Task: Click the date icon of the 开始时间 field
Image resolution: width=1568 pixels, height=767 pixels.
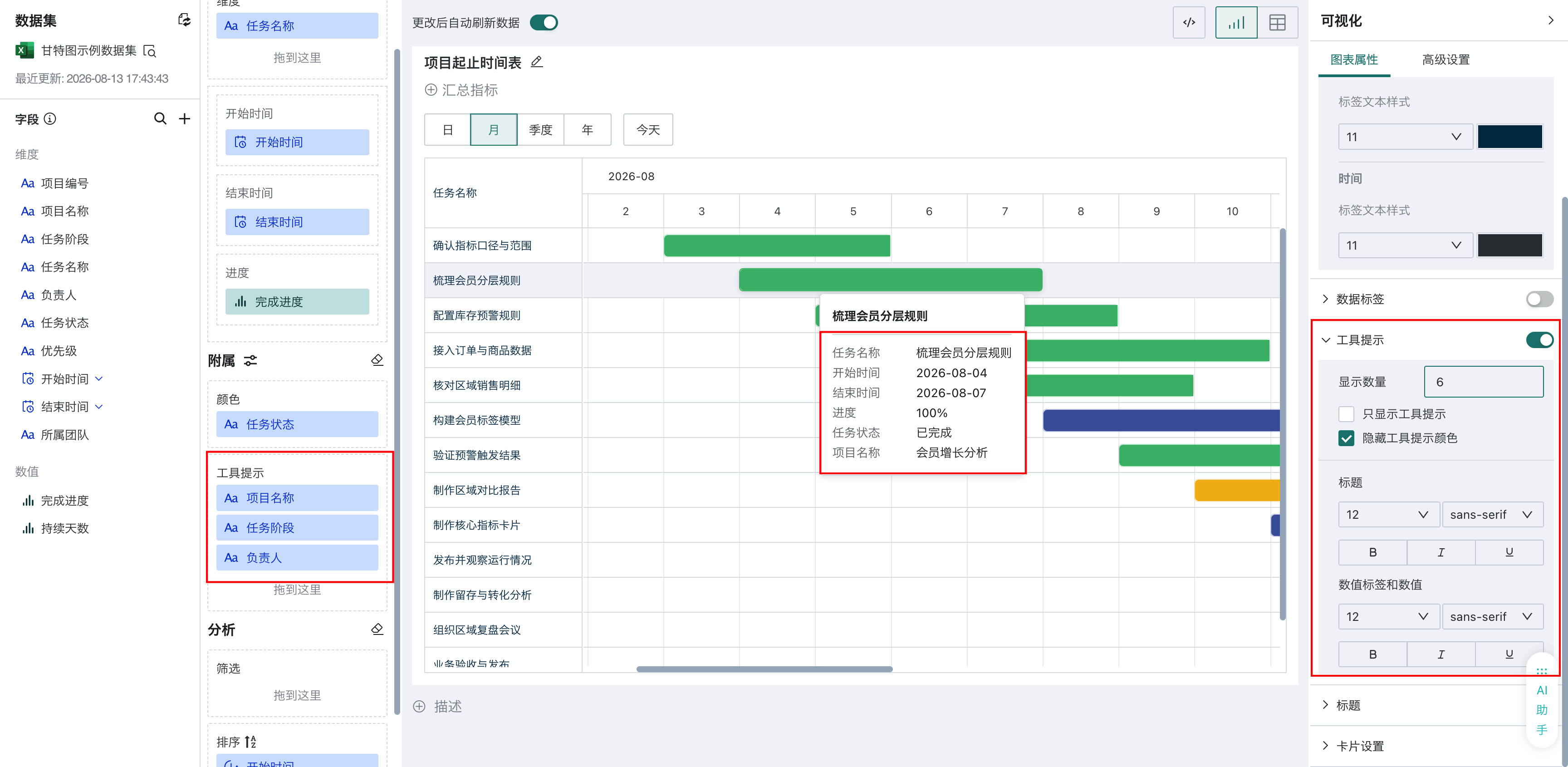Action: pos(28,379)
